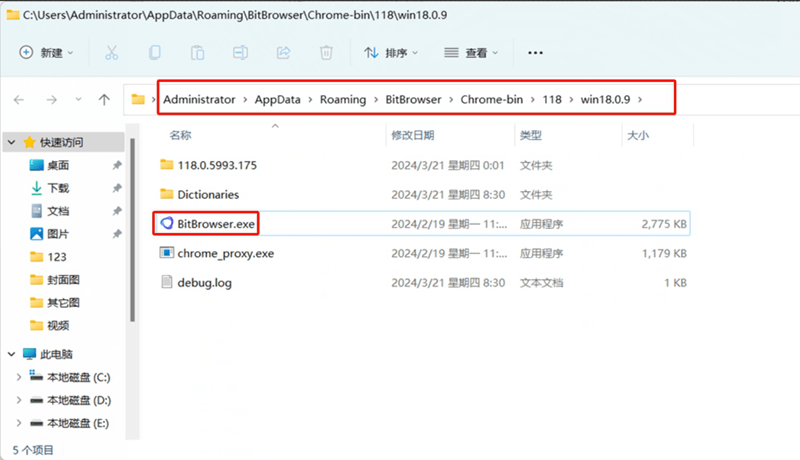Click the BitBrowser.exe application icon
Image resolution: width=800 pixels, height=460 pixels.
167,223
